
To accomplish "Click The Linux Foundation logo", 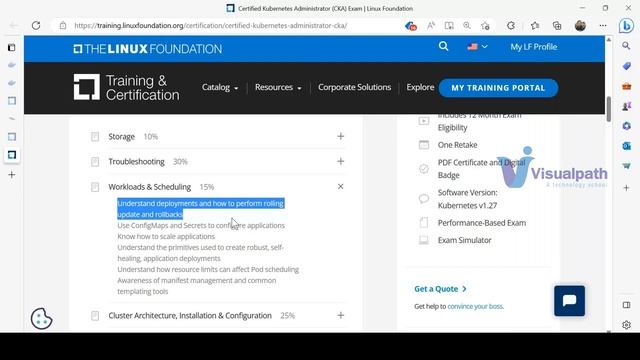I will (147, 49).
